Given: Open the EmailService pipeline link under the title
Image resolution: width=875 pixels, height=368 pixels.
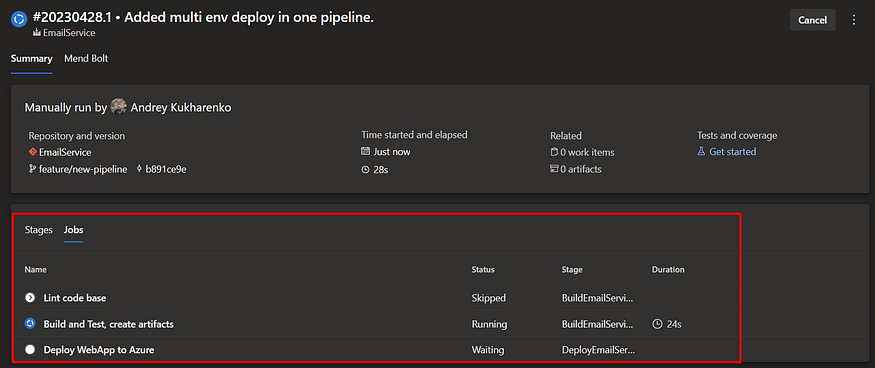Looking at the screenshot, I should (x=69, y=33).
